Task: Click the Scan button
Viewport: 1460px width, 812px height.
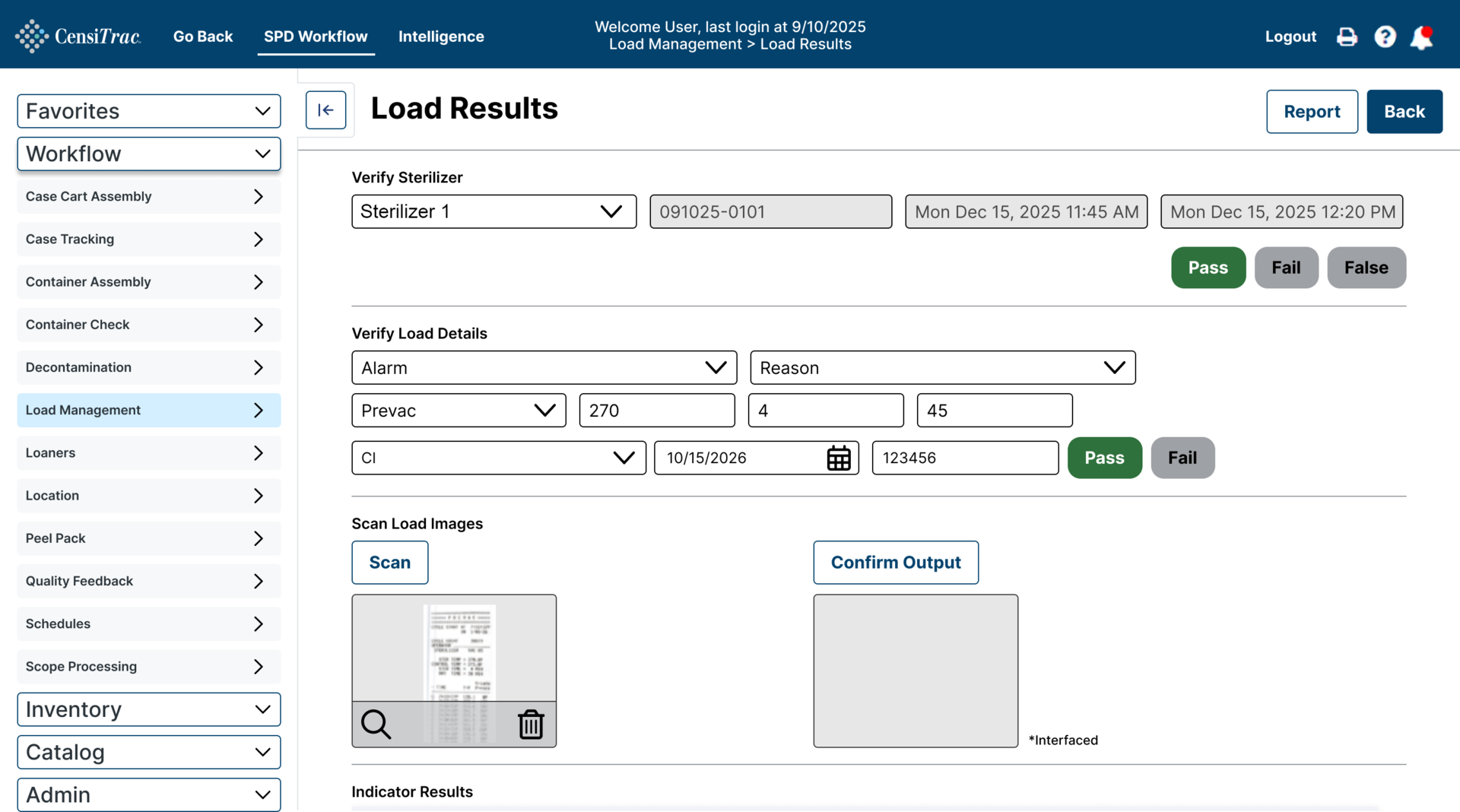Action: [x=390, y=563]
